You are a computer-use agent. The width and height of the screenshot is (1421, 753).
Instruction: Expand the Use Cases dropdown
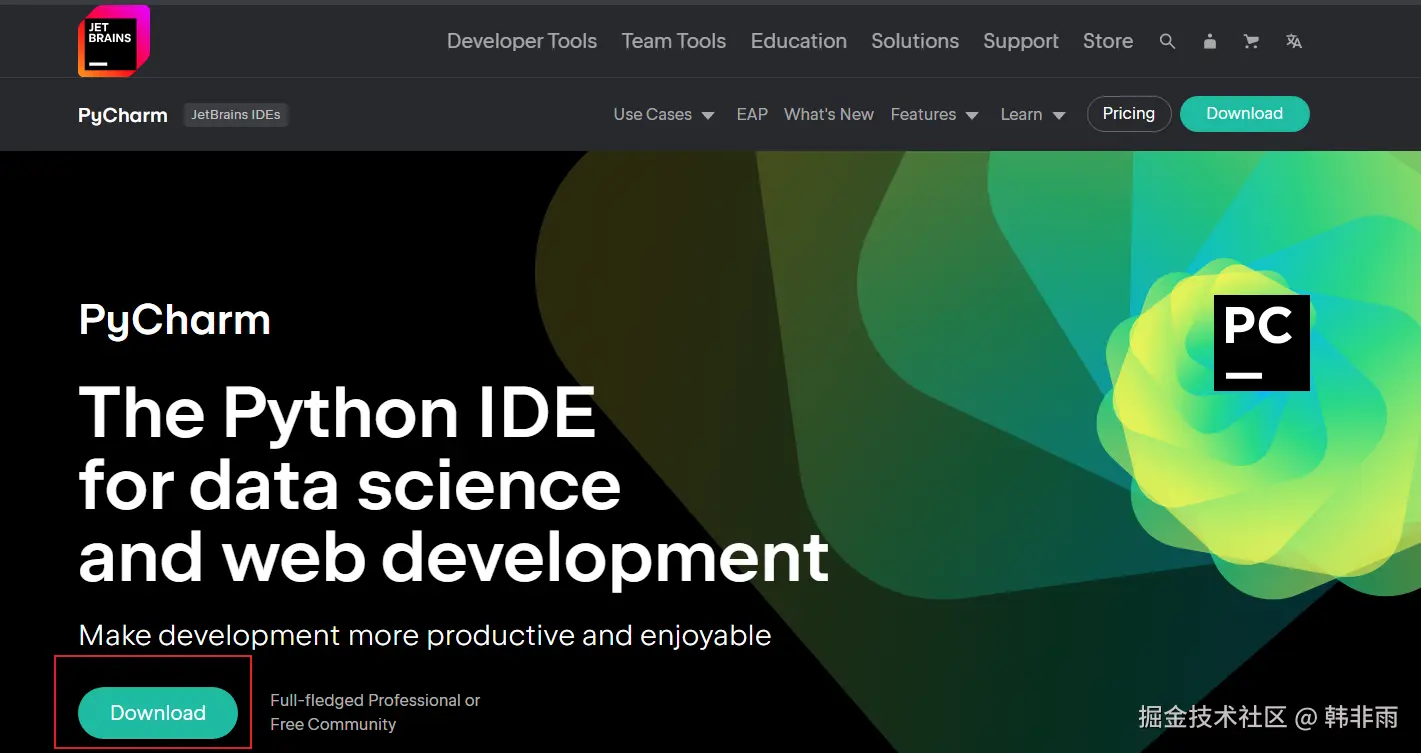pyautogui.click(x=664, y=114)
